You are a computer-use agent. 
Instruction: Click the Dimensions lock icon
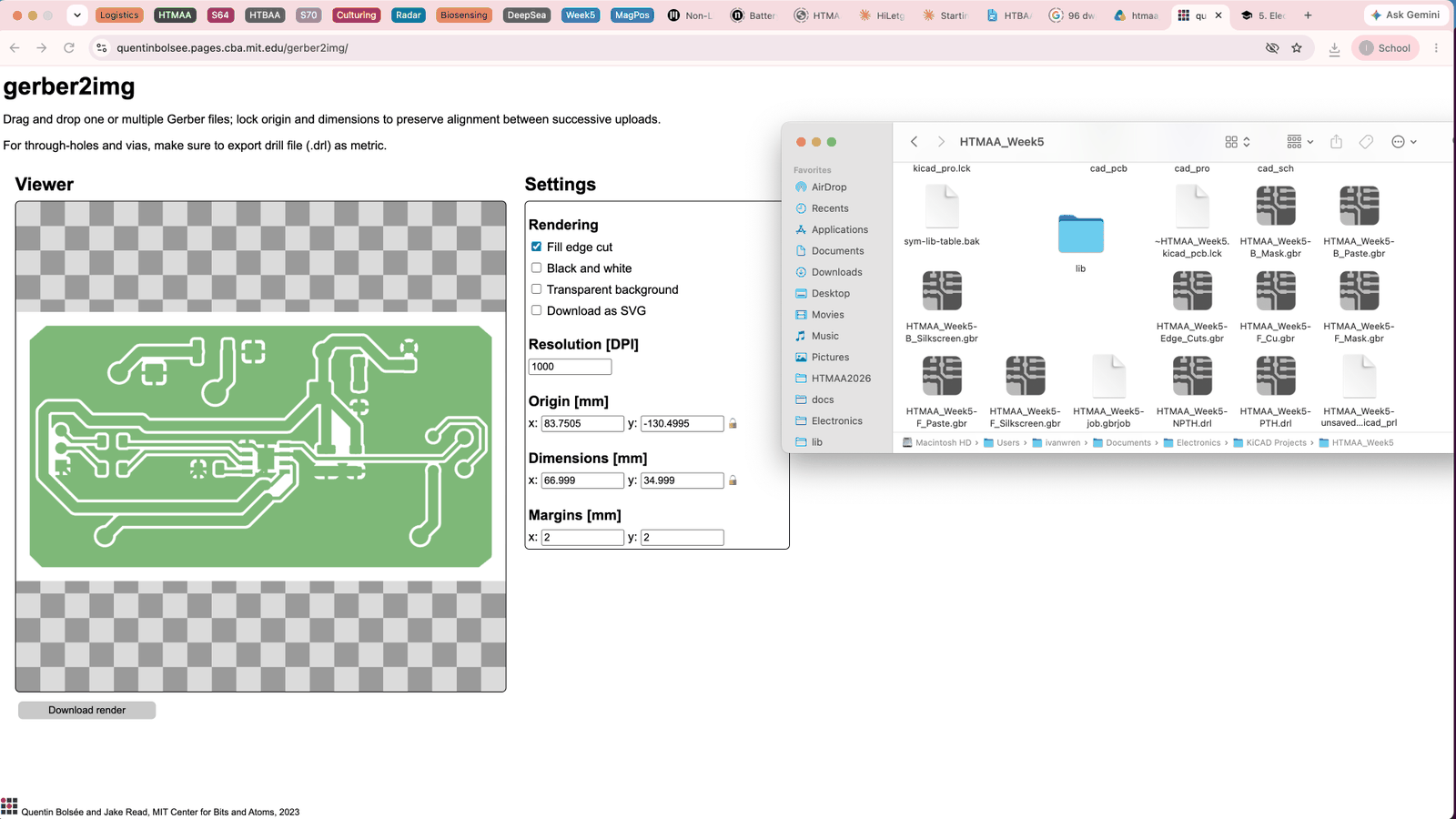coord(733,480)
